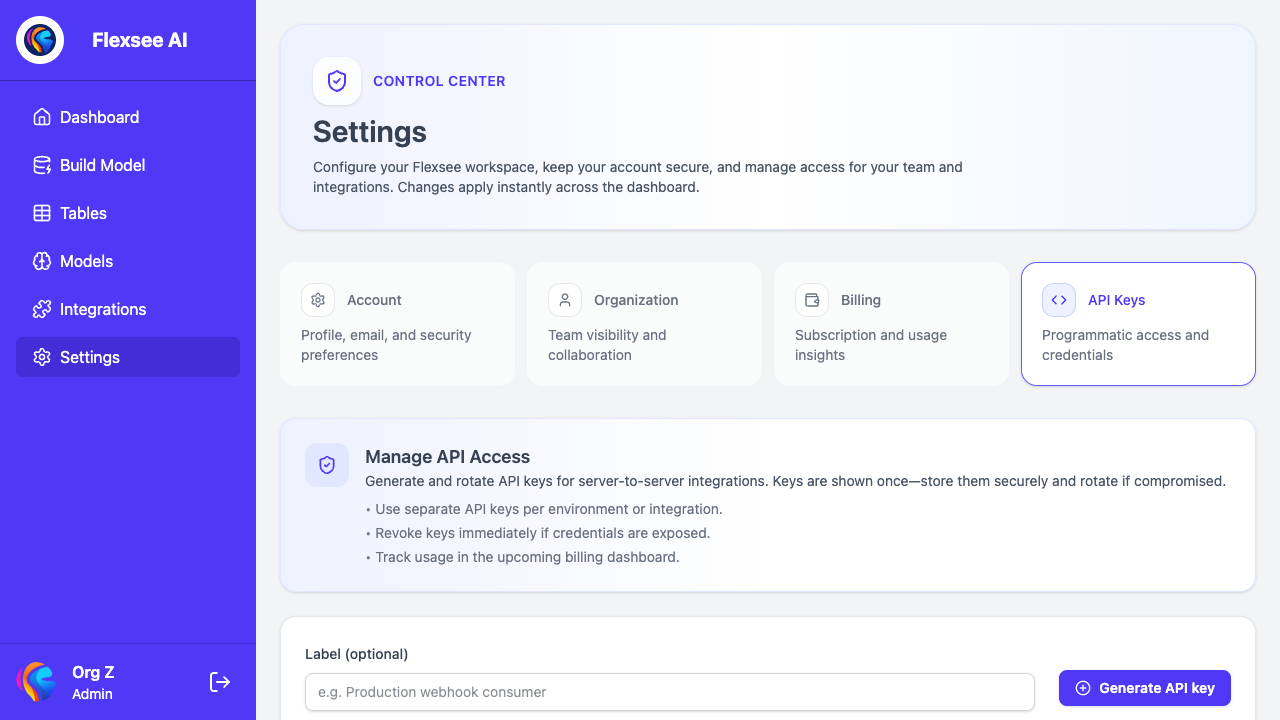1280x720 pixels.
Task: Click the Flexsee AI logo
Action: point(39,40)
